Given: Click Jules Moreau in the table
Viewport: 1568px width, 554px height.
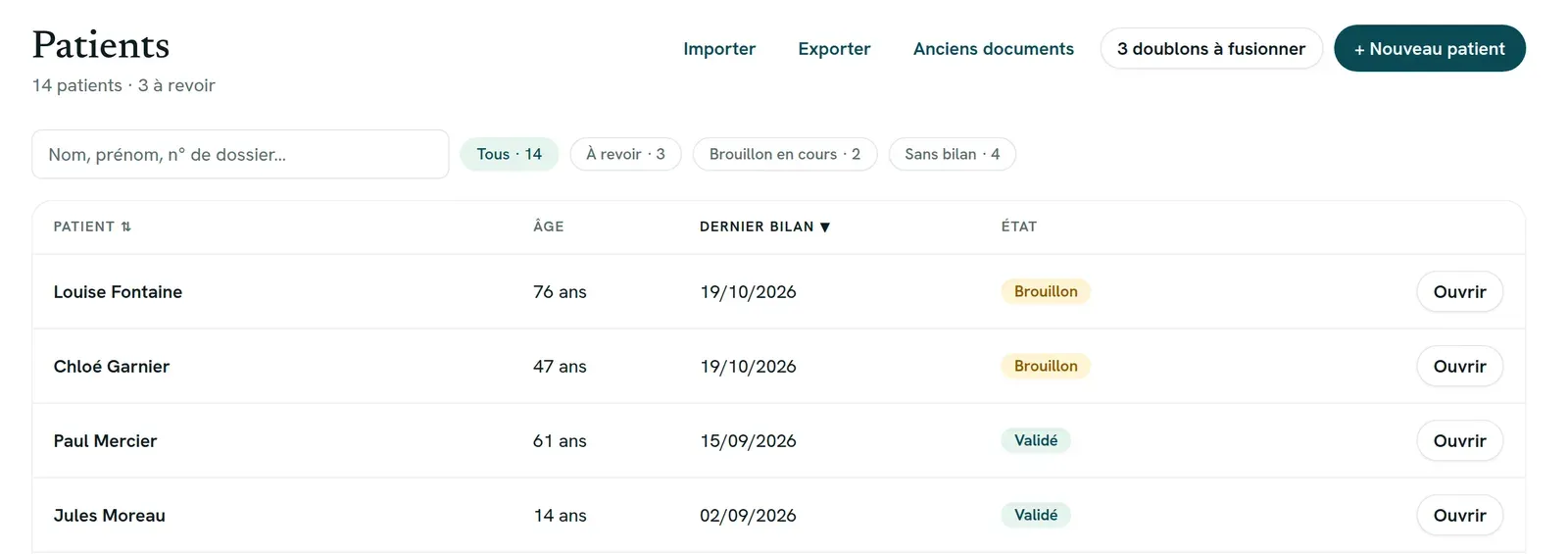Looking at the screenshot, I should coord(109,515).
